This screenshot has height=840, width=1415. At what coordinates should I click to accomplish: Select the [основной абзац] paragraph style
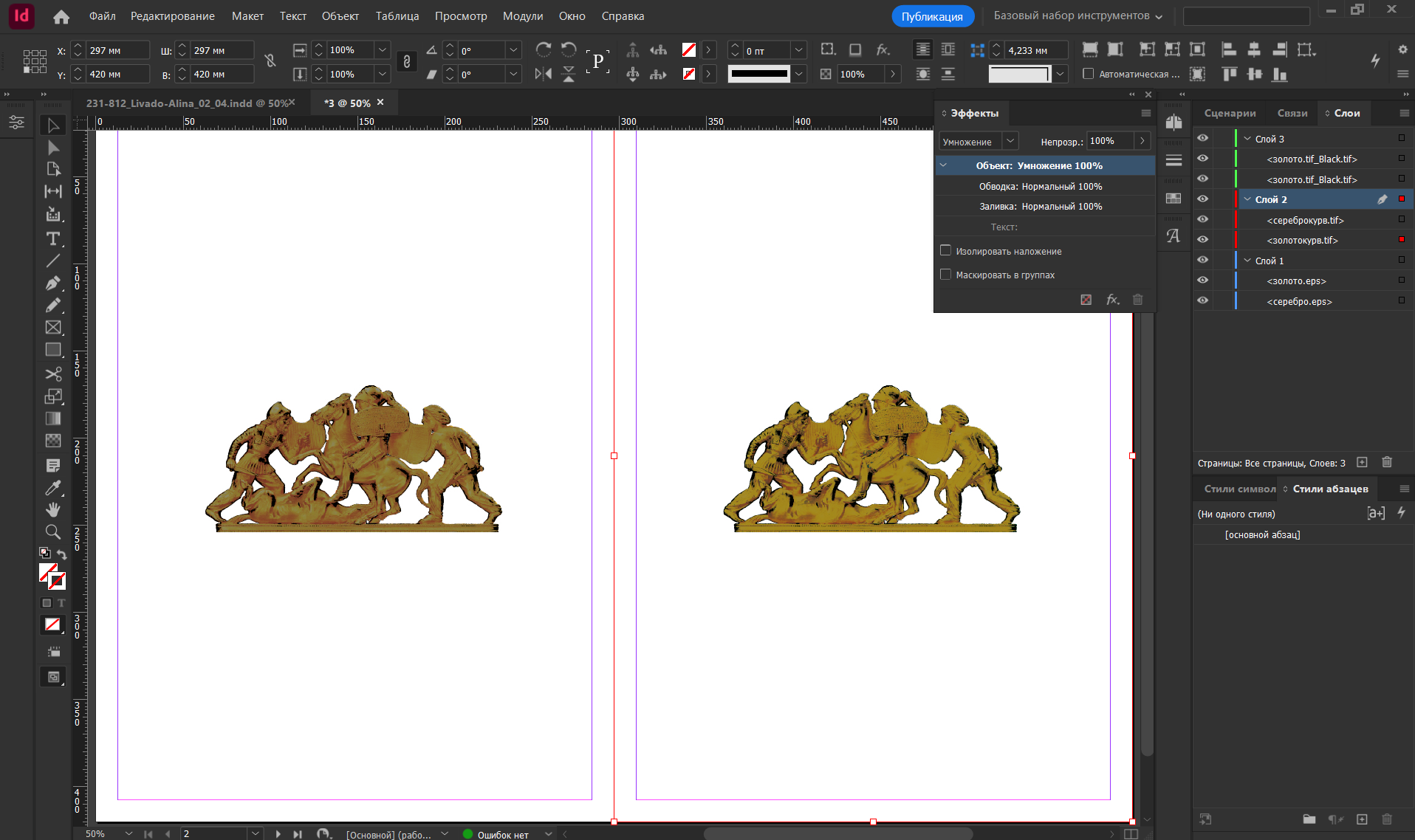1262,534
